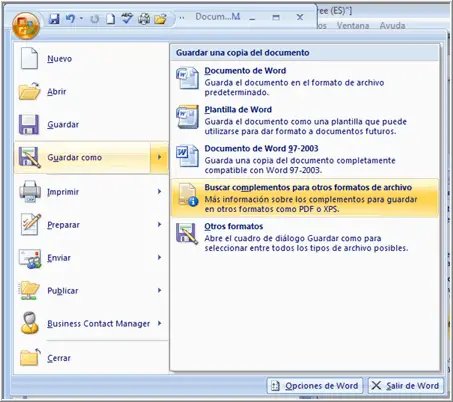Select the Guardar como menu label
Viewport: 453px width, 402px height.
click(x=75, y=157)
